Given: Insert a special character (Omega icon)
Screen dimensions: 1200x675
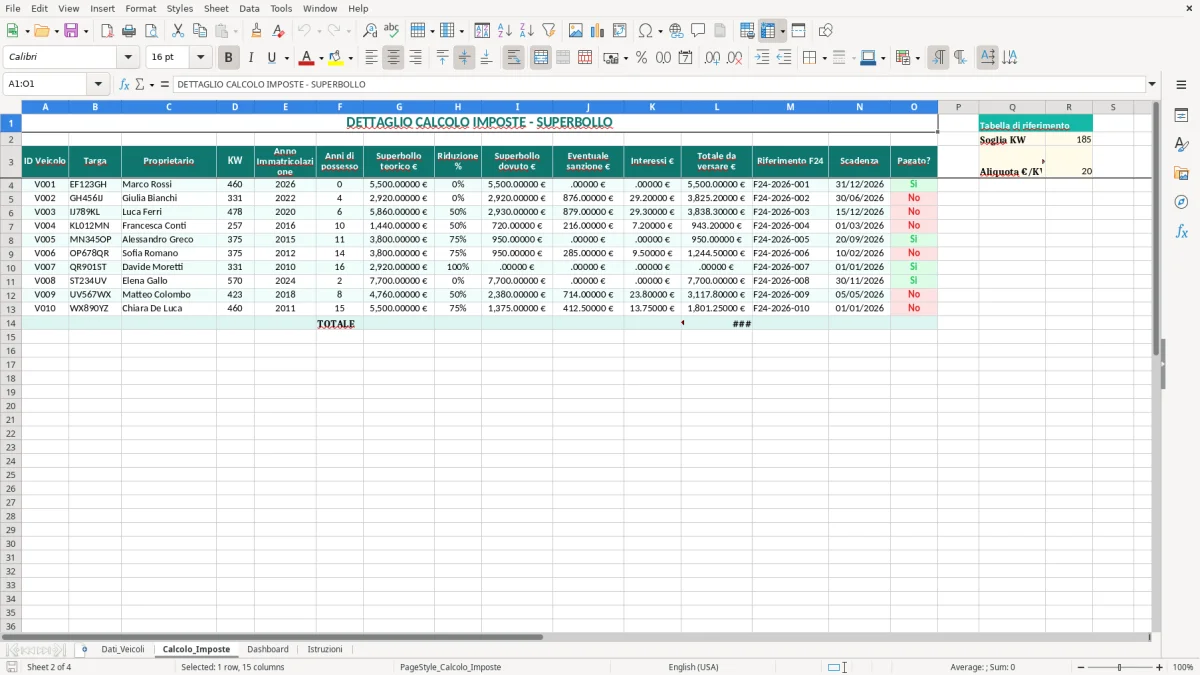Looking at the screenshot, I should coord(646,31).
